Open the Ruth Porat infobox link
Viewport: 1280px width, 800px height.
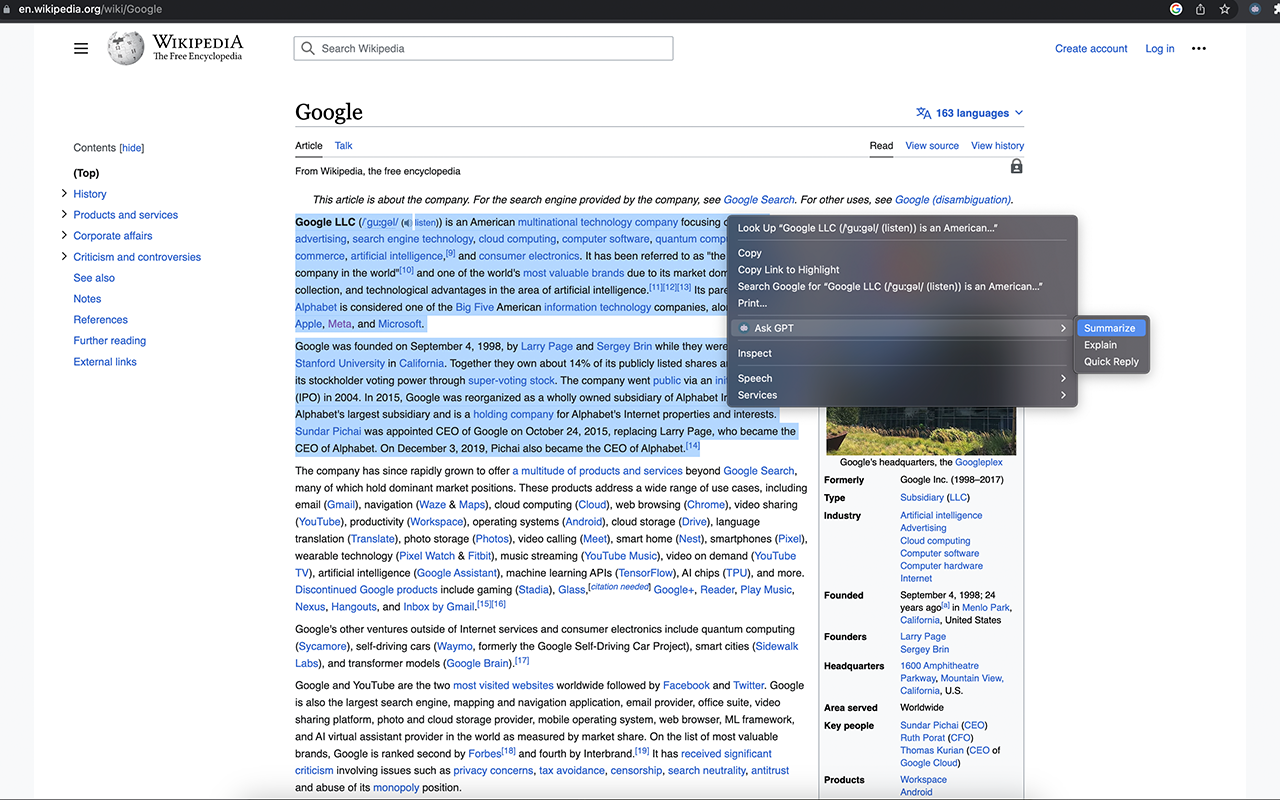(x=924, y=738)
